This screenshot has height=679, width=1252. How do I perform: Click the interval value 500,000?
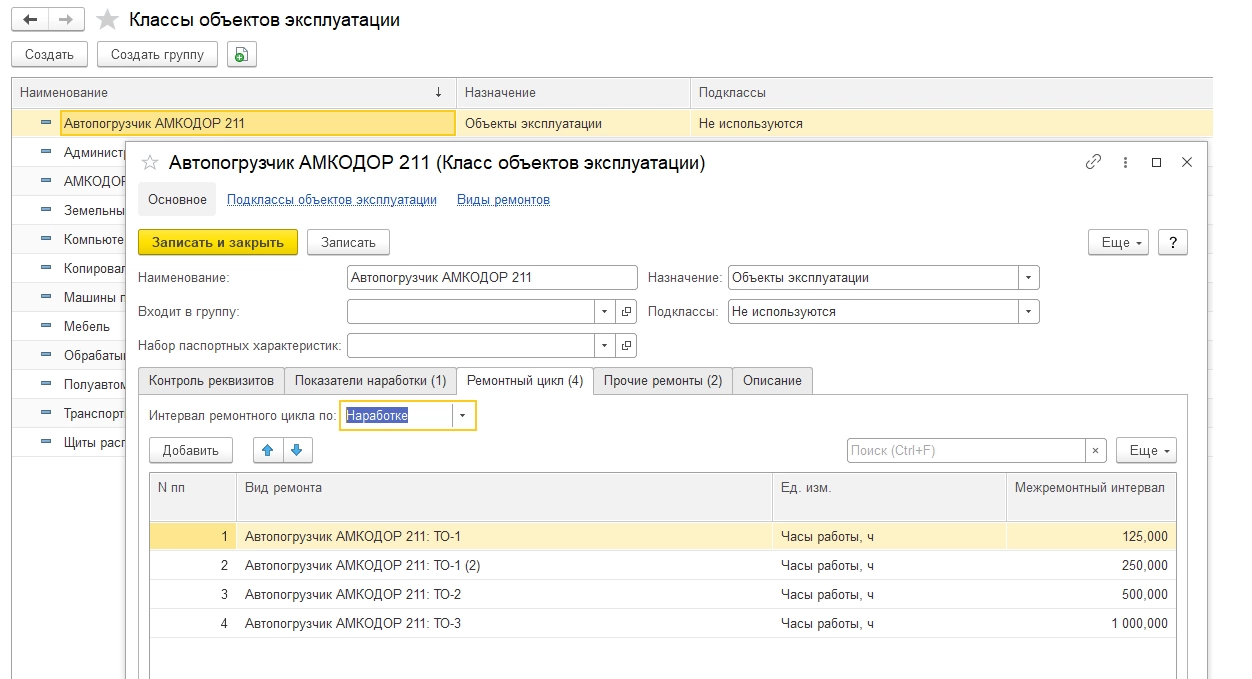[1145, 595]
